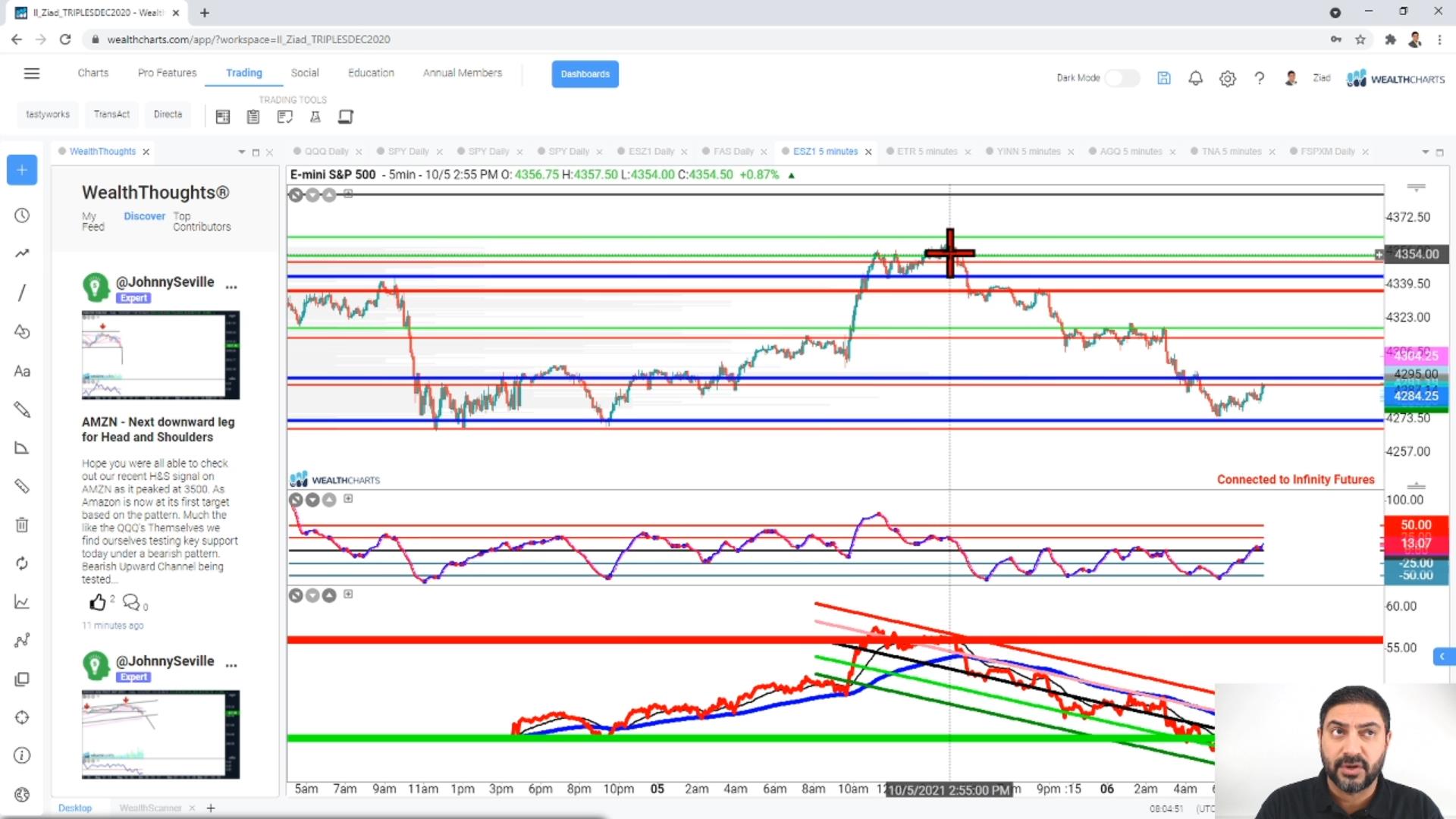The width and height of the screenshot is (1456, 819).
Task: Open the laptop simulator trading tool
Action: (346, 117)
